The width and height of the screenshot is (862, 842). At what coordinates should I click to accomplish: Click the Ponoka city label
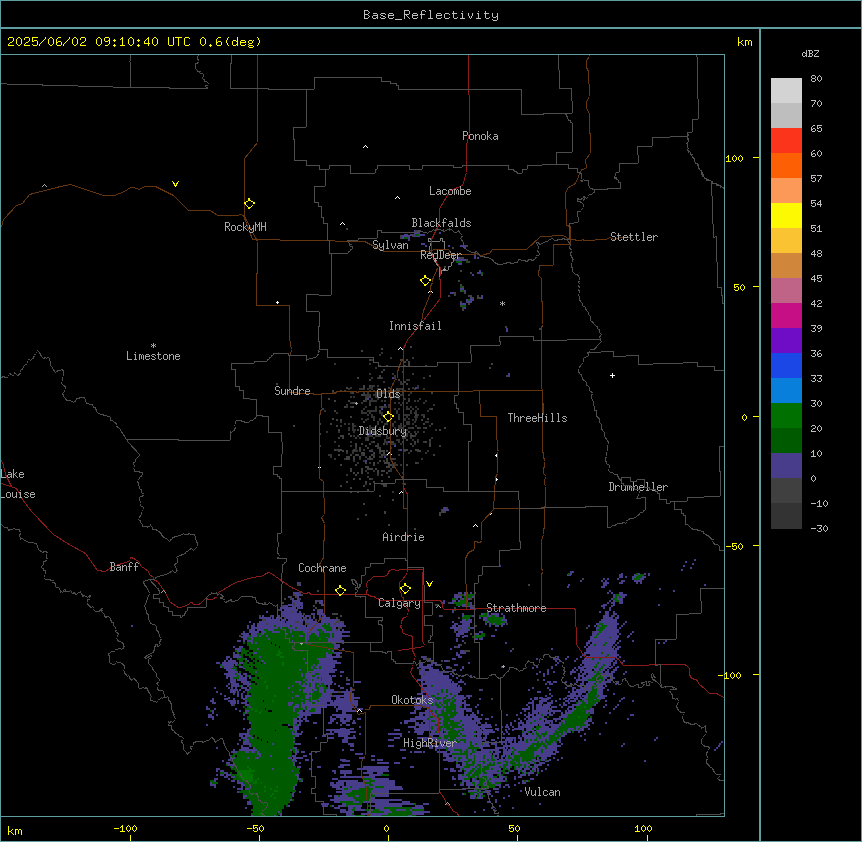click(480, 136)
